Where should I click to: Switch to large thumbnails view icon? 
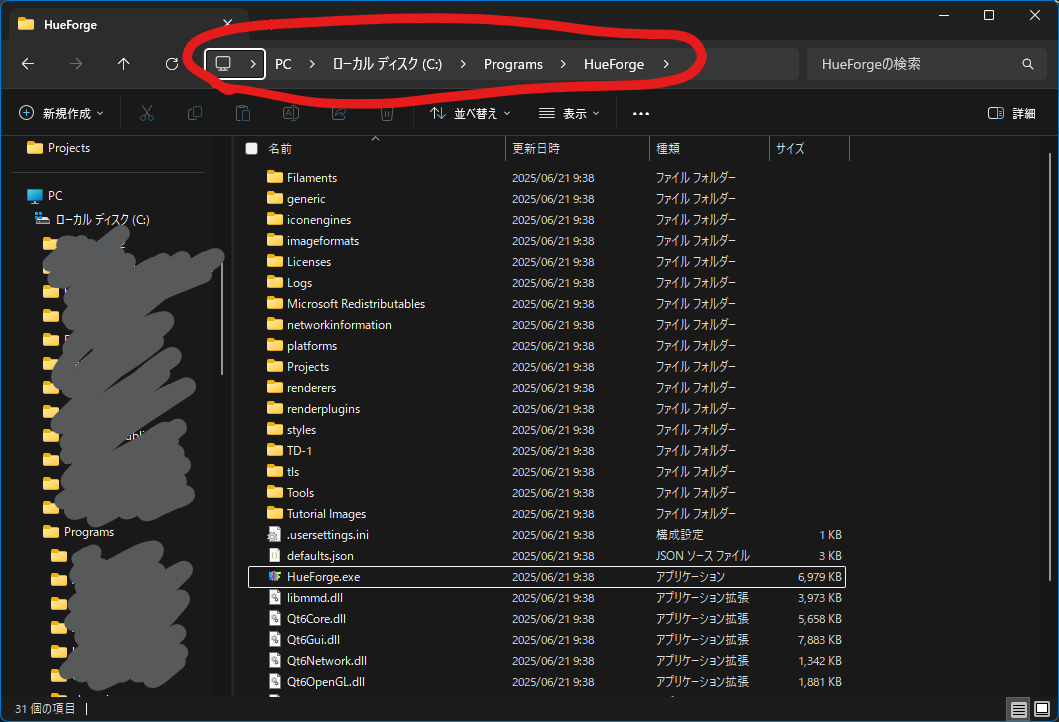tap(1042, 709)
